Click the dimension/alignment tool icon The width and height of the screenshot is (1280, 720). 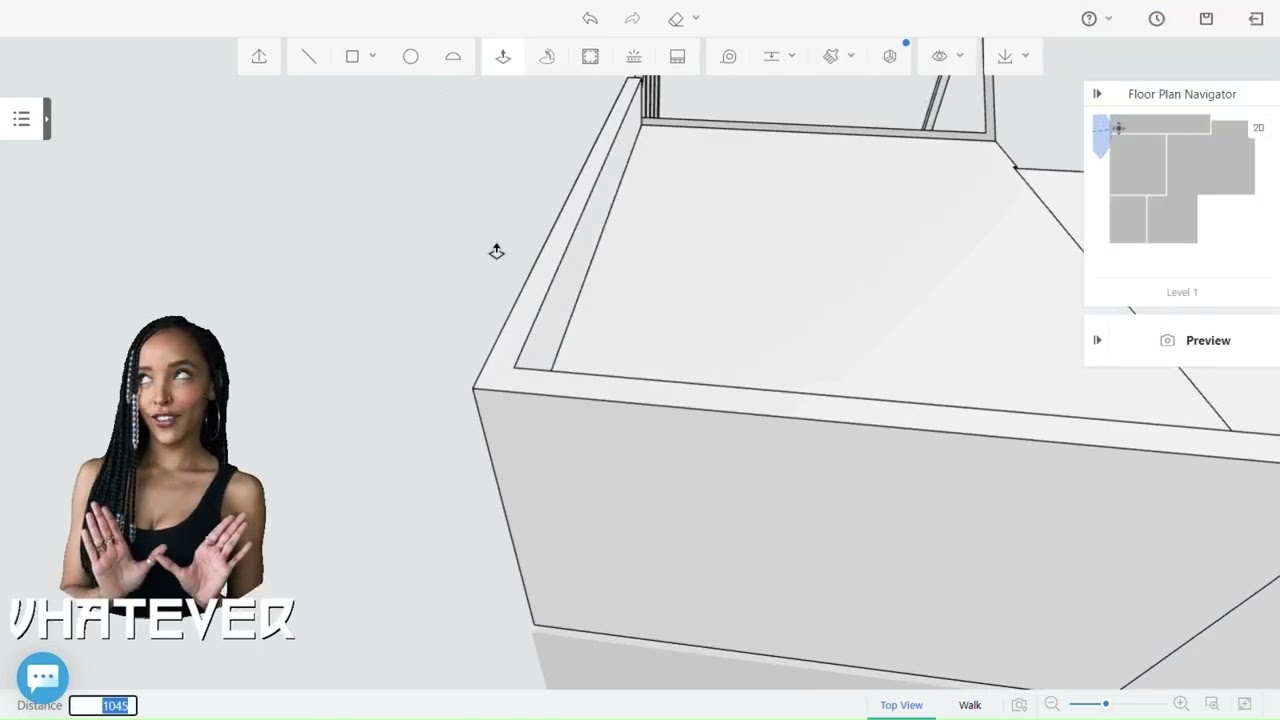[771, 57]
